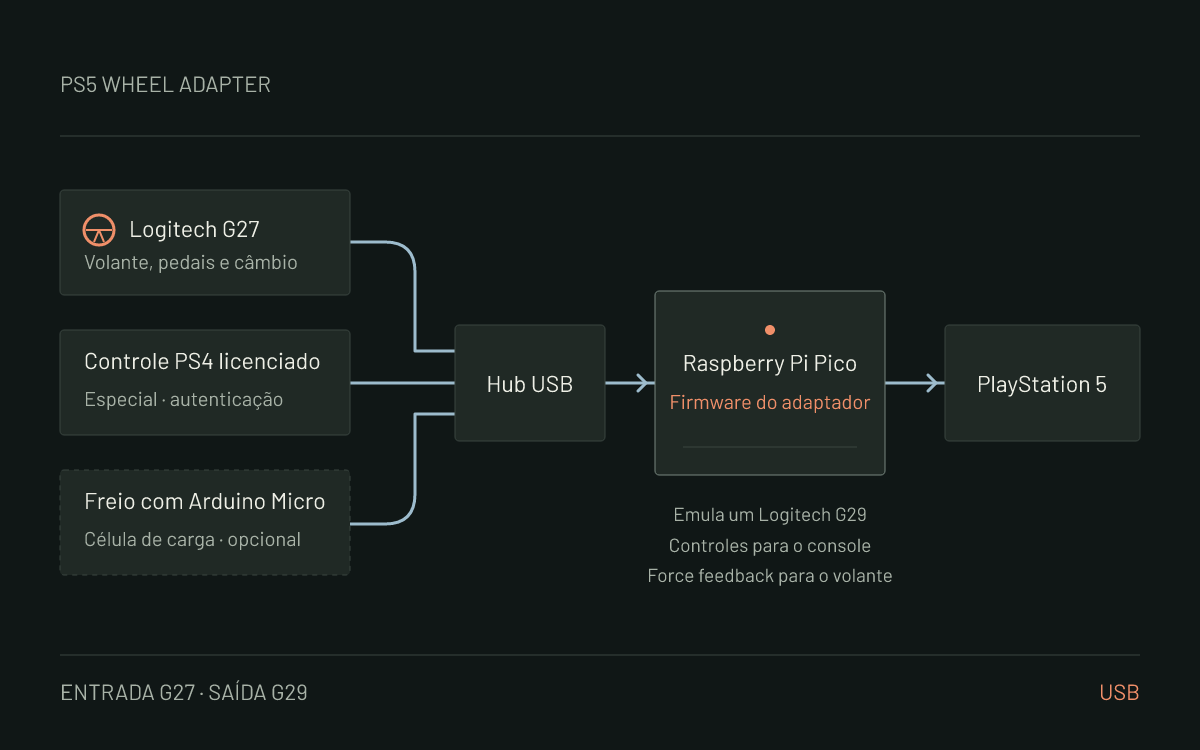The image size is (1200, 750).
Task: Click 'Emula um Logitech G29' text
Action: 770,516
